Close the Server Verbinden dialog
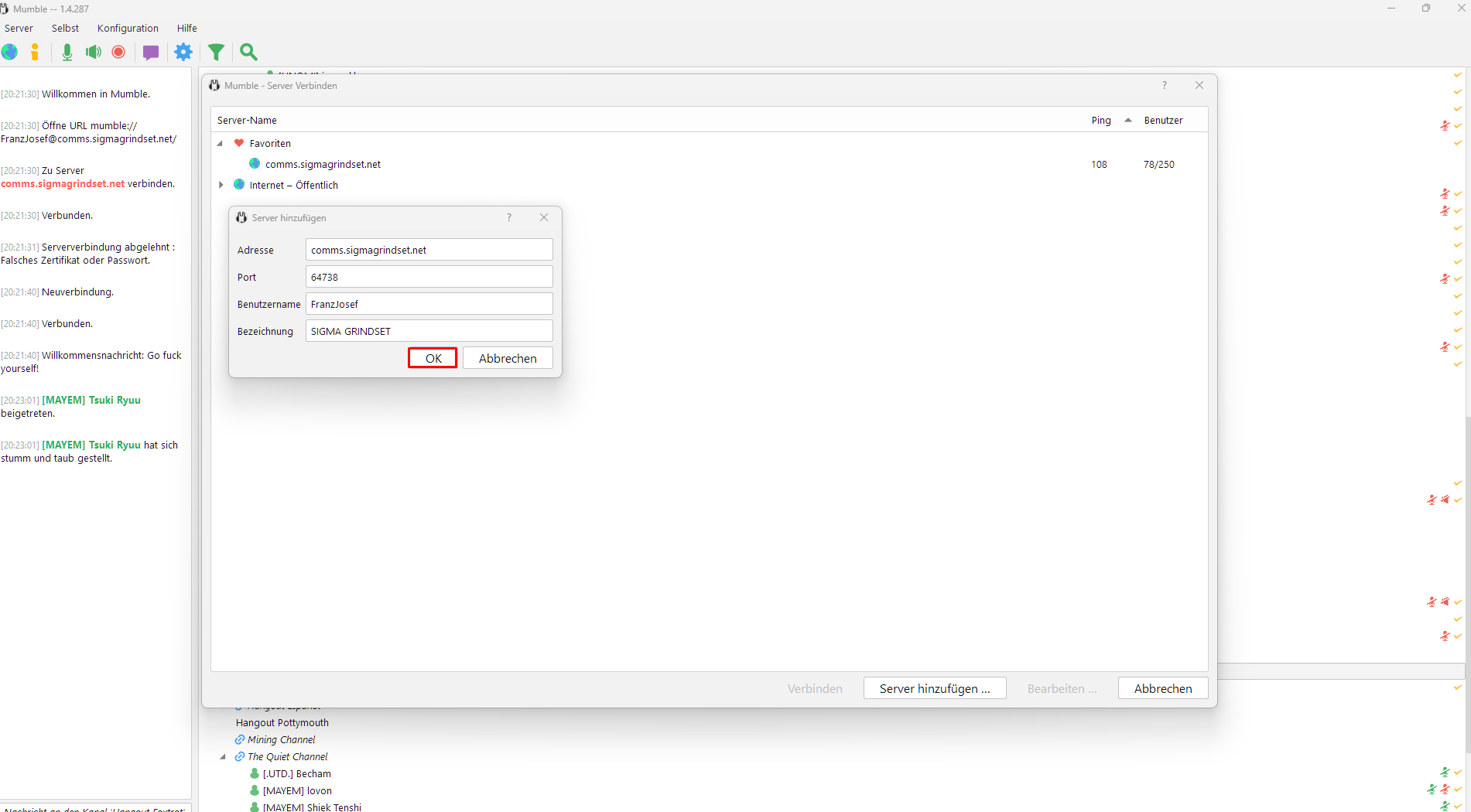The image size is (1471, 812). click(1199, 85)
